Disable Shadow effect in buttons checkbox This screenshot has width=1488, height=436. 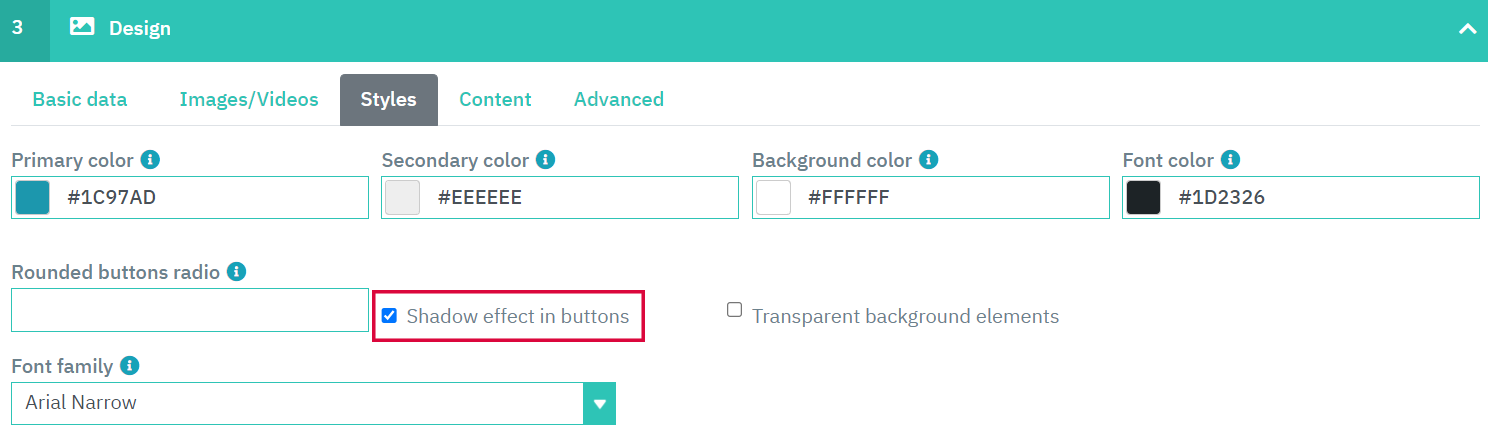pyautogui.click(x=390, y=316)
